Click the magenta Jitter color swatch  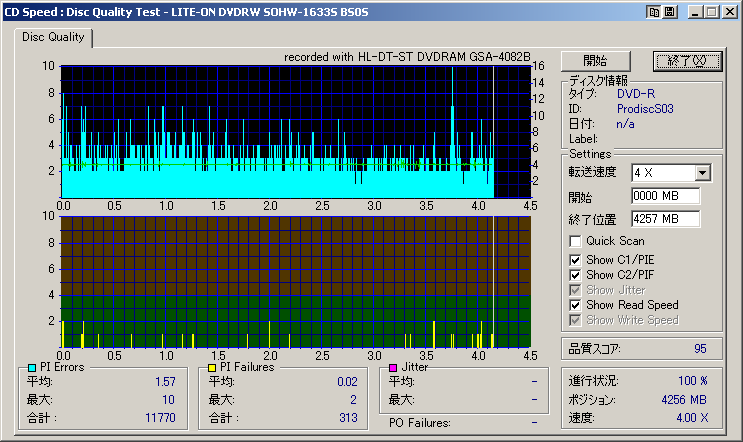393,368
